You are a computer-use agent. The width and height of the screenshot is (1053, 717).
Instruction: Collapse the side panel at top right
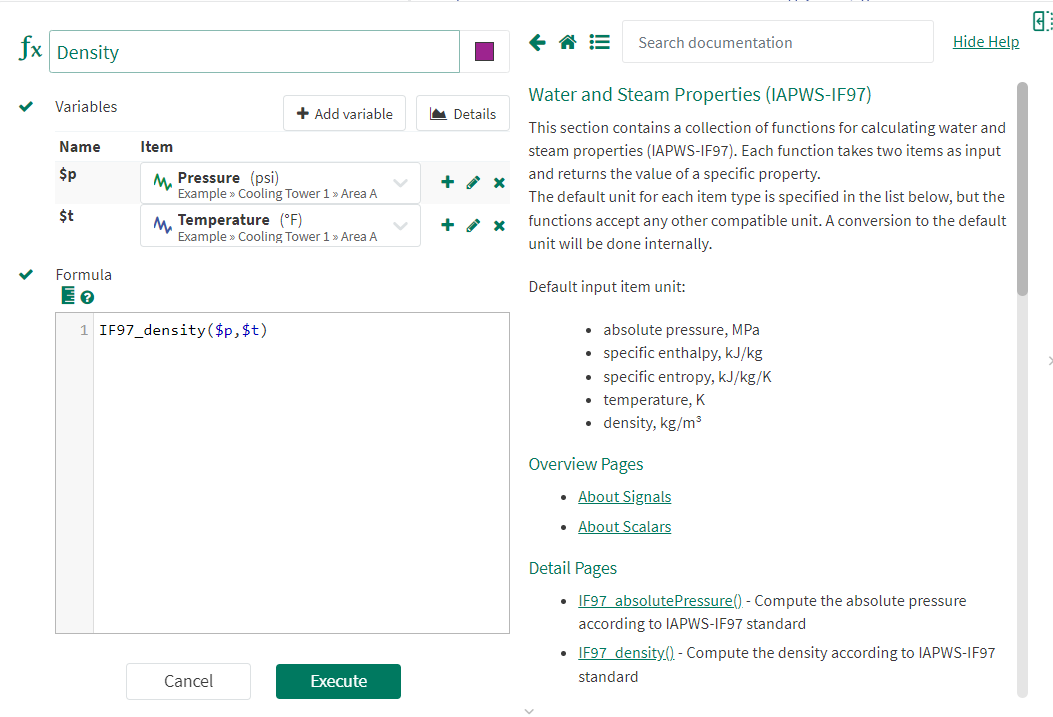click(x=1041, y=20)
